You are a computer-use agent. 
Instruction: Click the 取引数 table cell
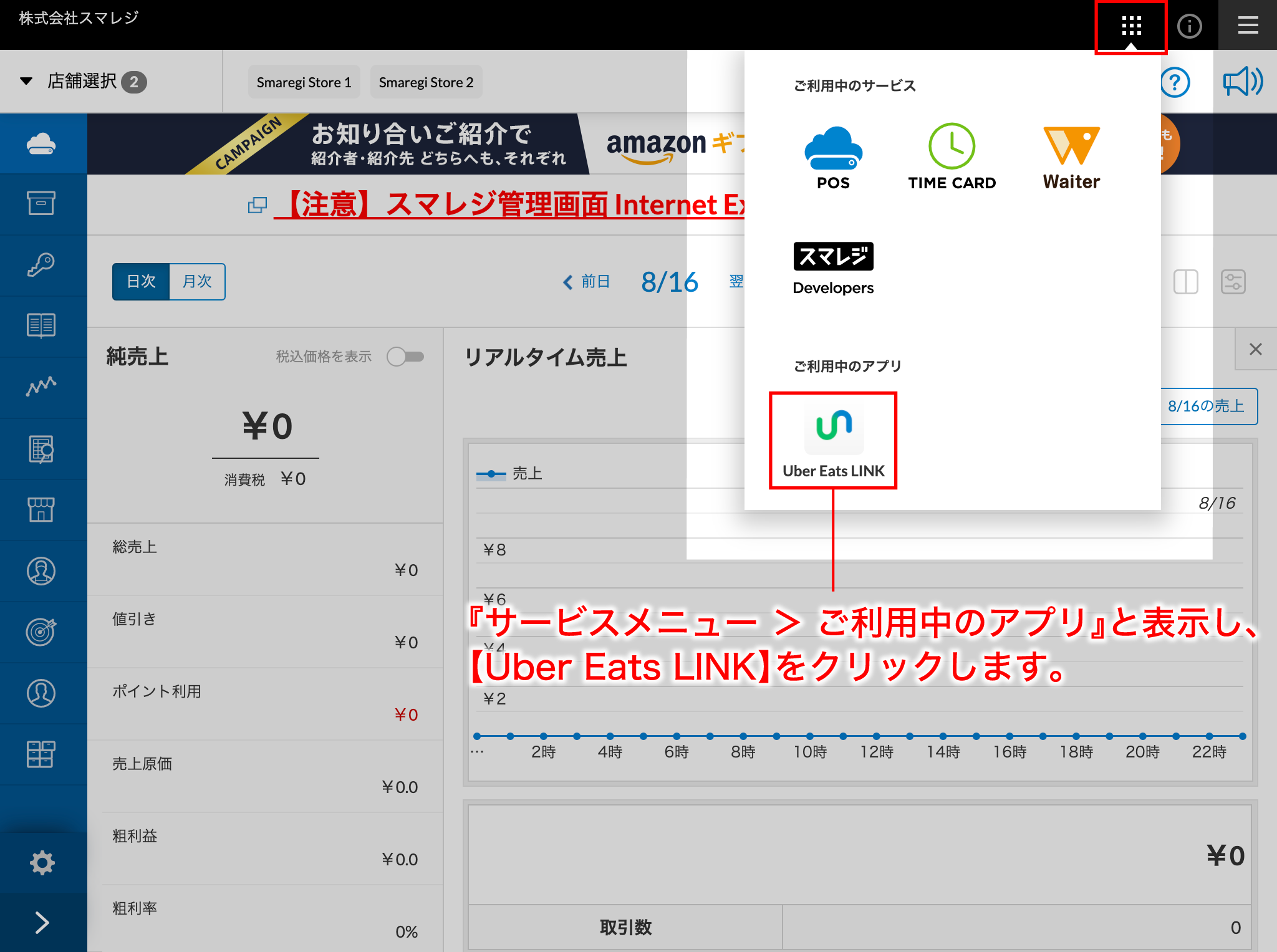pyautogui.click(x=625, y=927)
